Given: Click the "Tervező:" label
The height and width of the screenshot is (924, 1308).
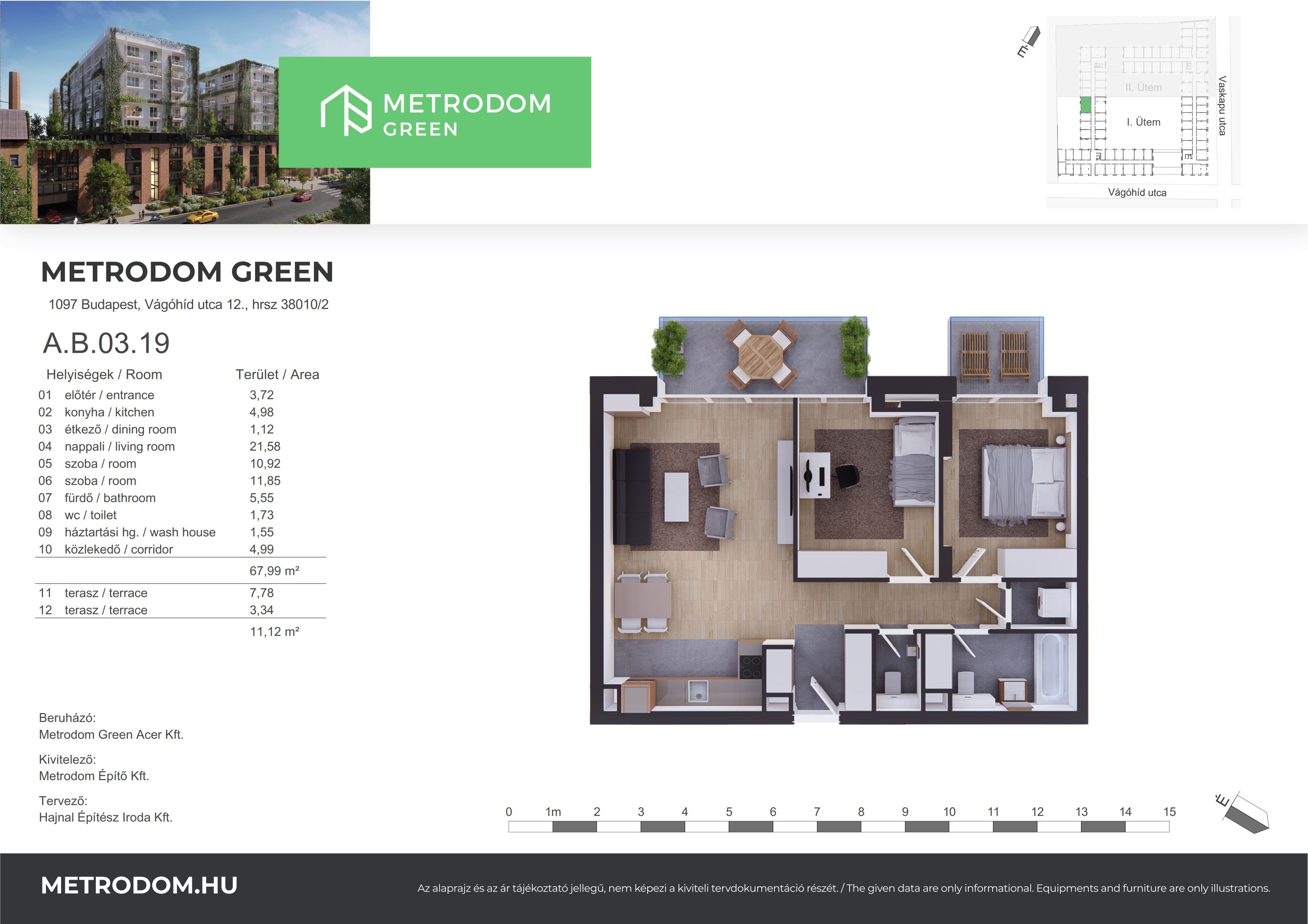Looking at the screenshot, I should pos(63,801).
